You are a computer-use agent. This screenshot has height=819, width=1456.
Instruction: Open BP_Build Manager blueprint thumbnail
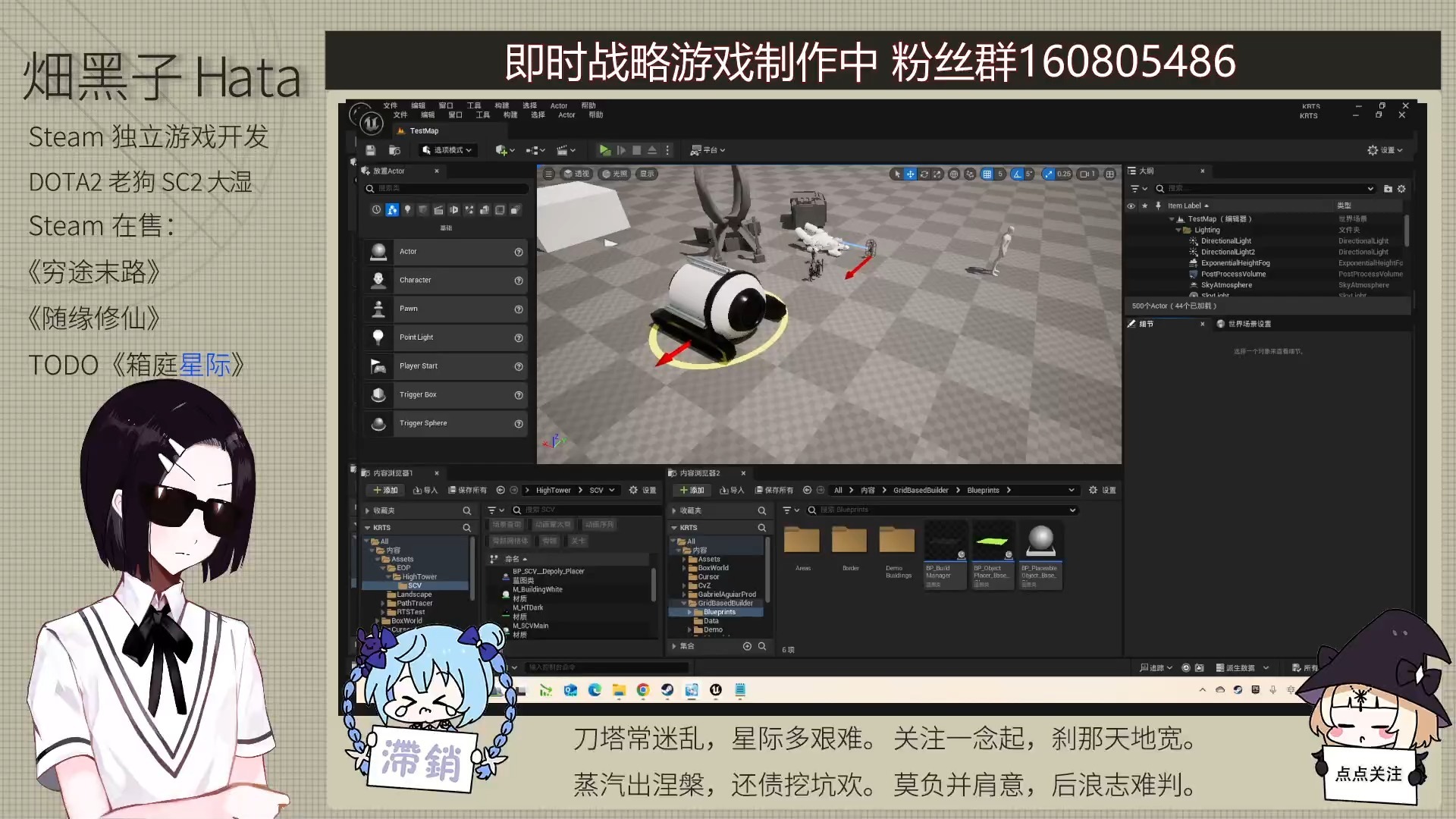tap(945, 554)
